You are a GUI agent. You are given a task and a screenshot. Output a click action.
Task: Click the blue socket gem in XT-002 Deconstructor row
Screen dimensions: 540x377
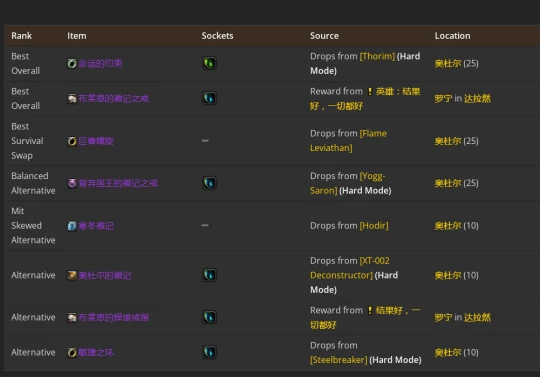(209, 275)
